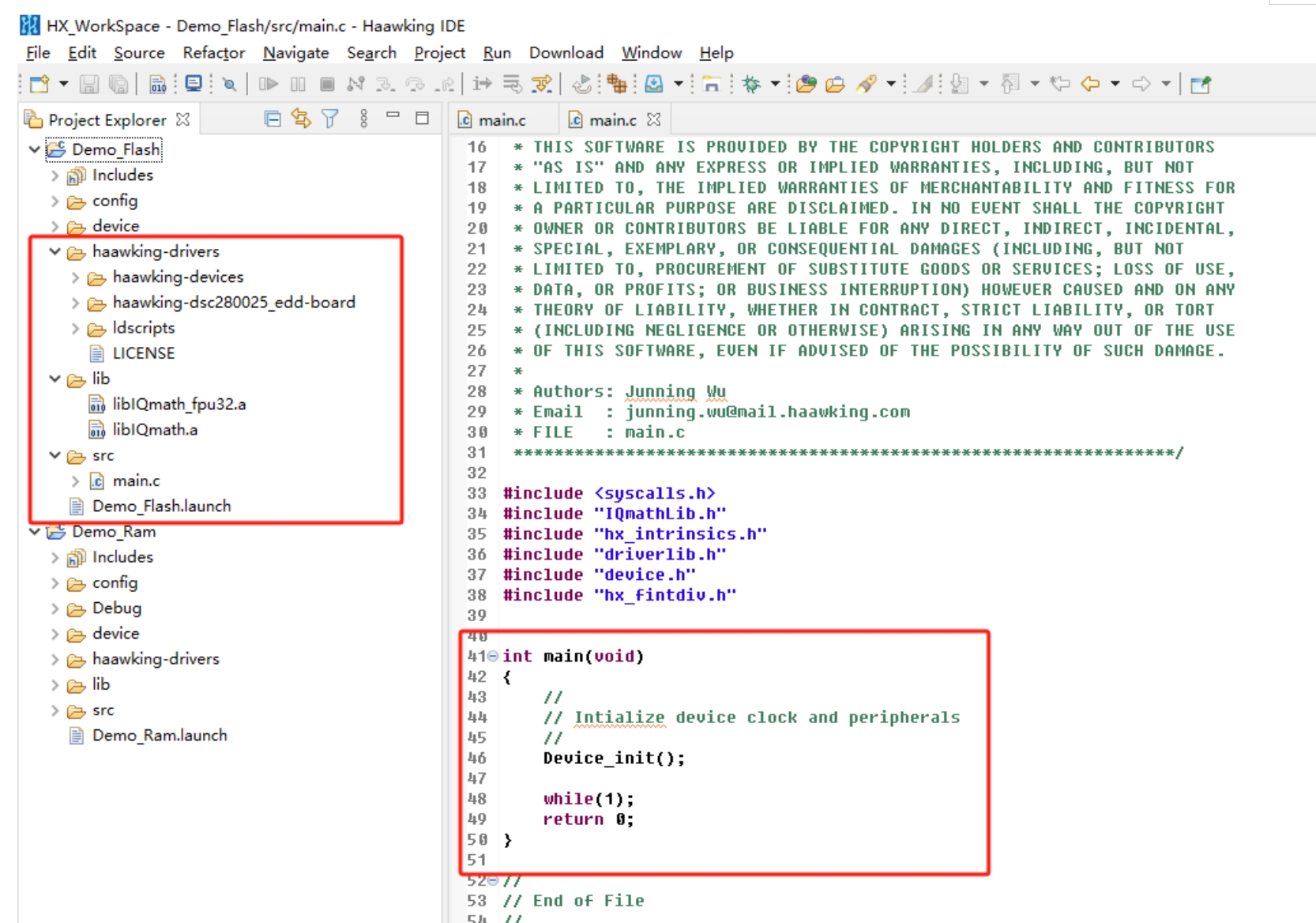Select libIQmath_fpu32.a in the tree

click(x=179, y=405)
